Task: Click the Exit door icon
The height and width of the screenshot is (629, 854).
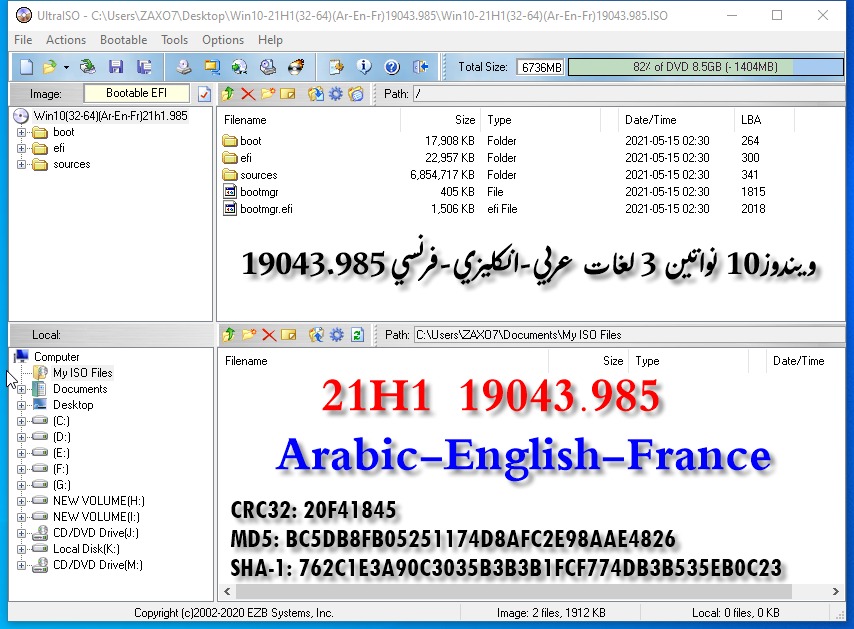Action: click(x=420, y=67)
